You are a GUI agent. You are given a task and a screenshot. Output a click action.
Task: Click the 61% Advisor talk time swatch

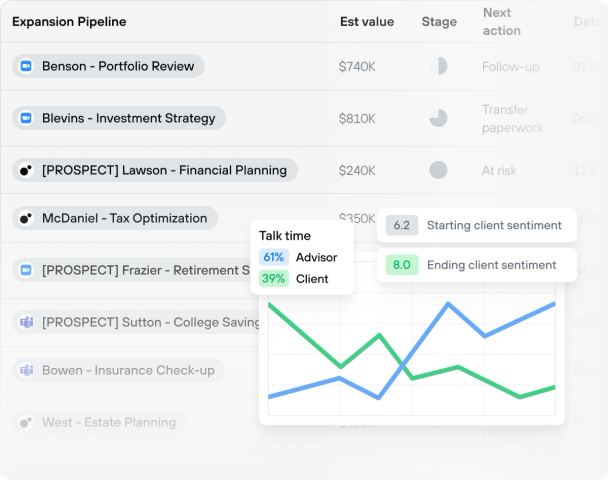click(274, 257)
